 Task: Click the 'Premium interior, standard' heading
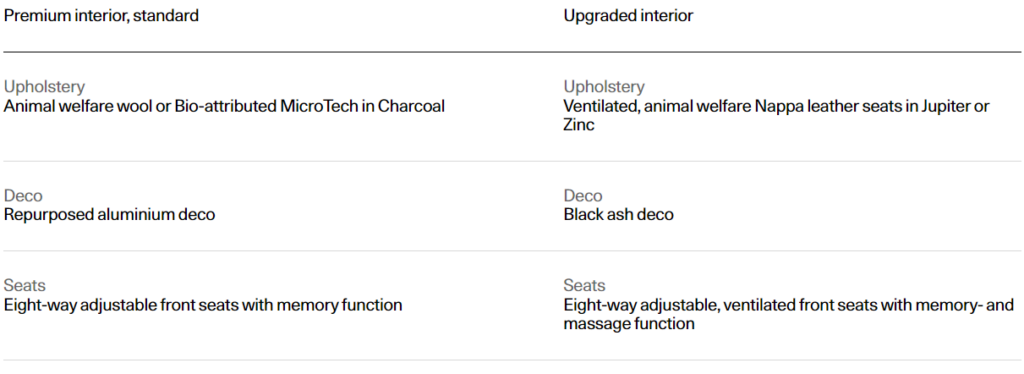(101, 16)
